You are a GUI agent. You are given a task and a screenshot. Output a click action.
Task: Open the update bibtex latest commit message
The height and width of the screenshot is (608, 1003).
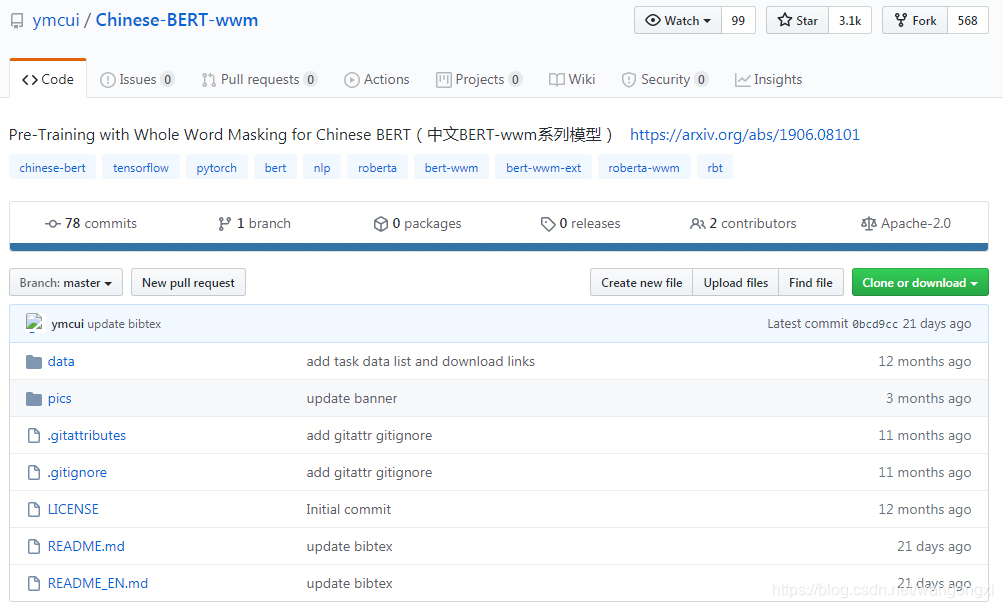124,324
